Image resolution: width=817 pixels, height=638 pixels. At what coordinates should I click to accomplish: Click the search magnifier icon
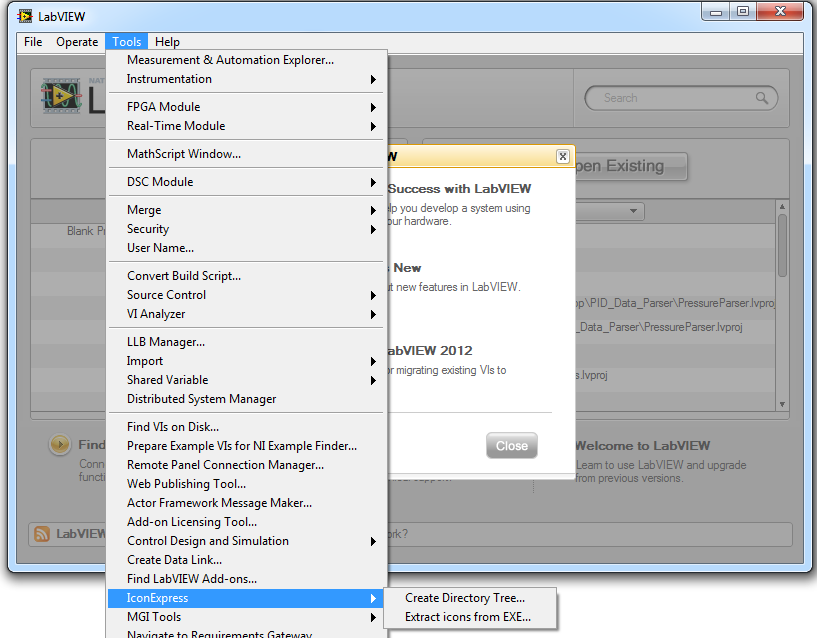tap(762, 98)
